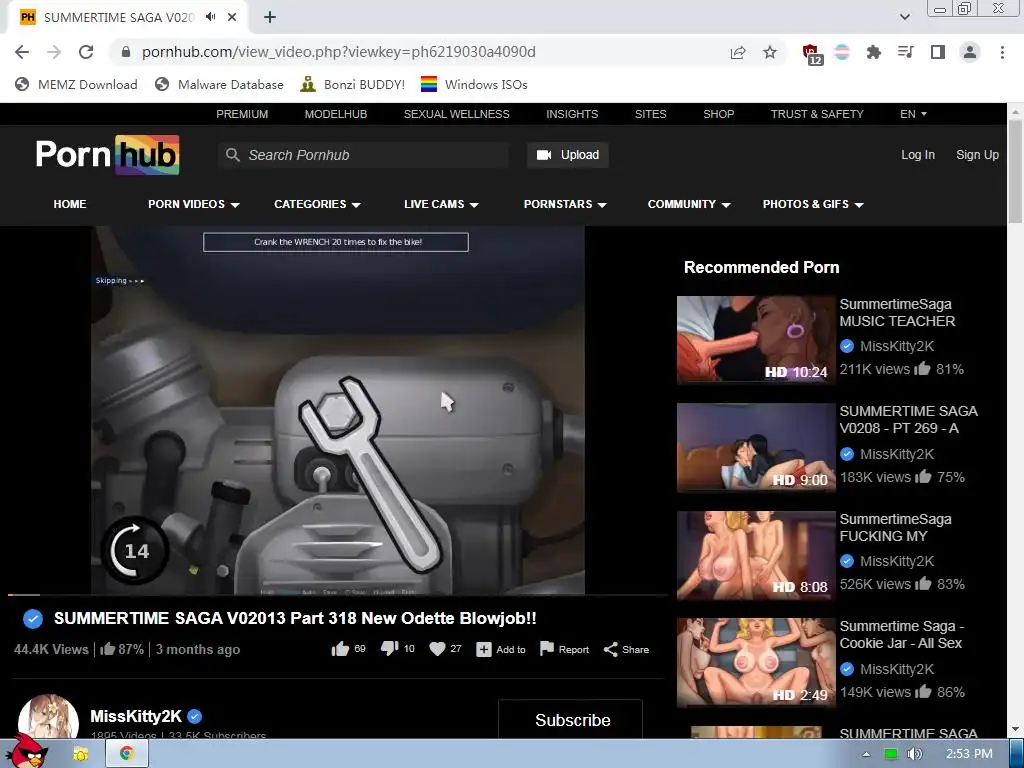The image size is (1024, 768).
Task: Click the site logo
Action: [x=108, y=155]
